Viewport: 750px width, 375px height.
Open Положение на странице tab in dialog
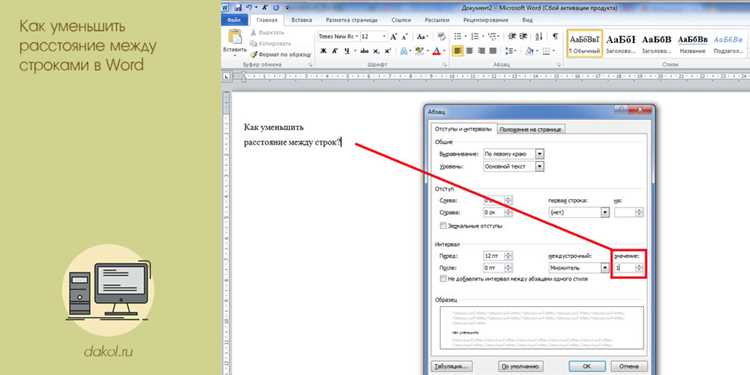click(531, 129)
